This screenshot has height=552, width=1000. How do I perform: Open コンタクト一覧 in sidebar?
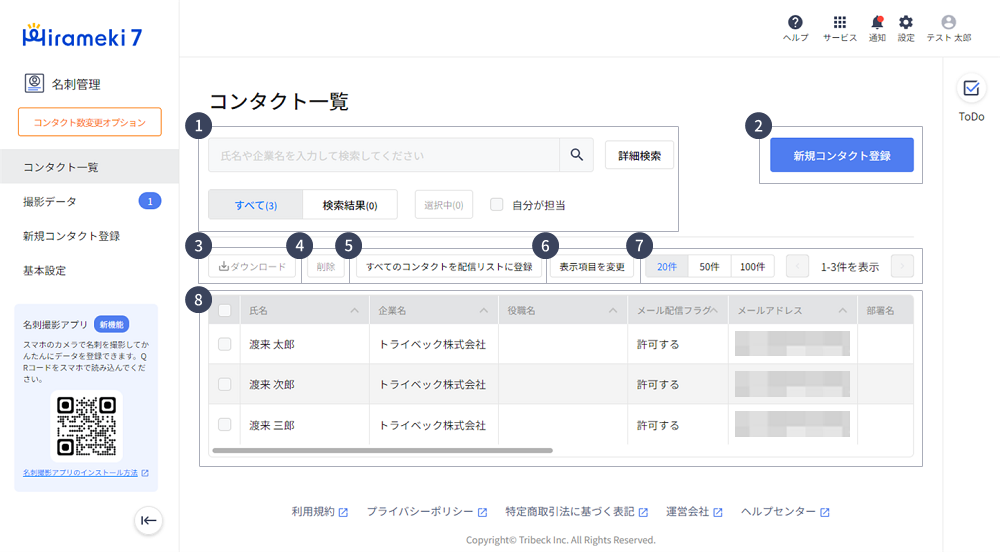(x=89, y=167)
